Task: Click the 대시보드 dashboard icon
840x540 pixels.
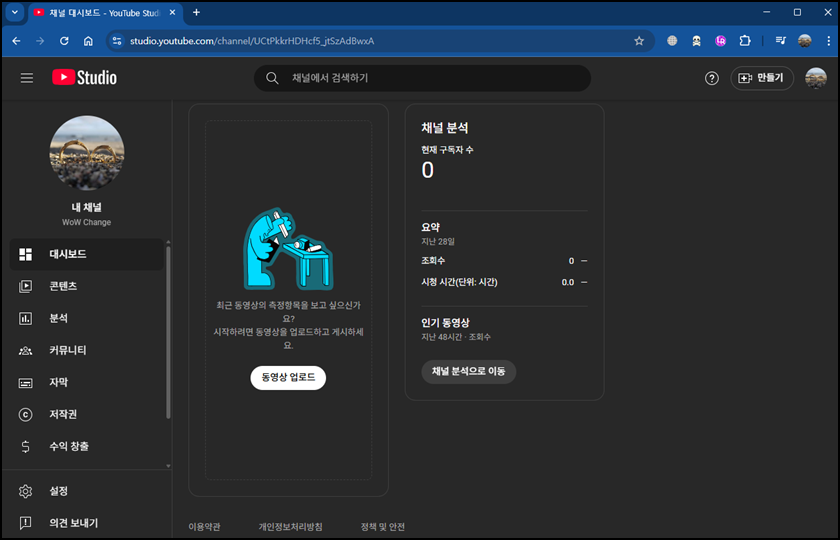Action: pos(26,254)
